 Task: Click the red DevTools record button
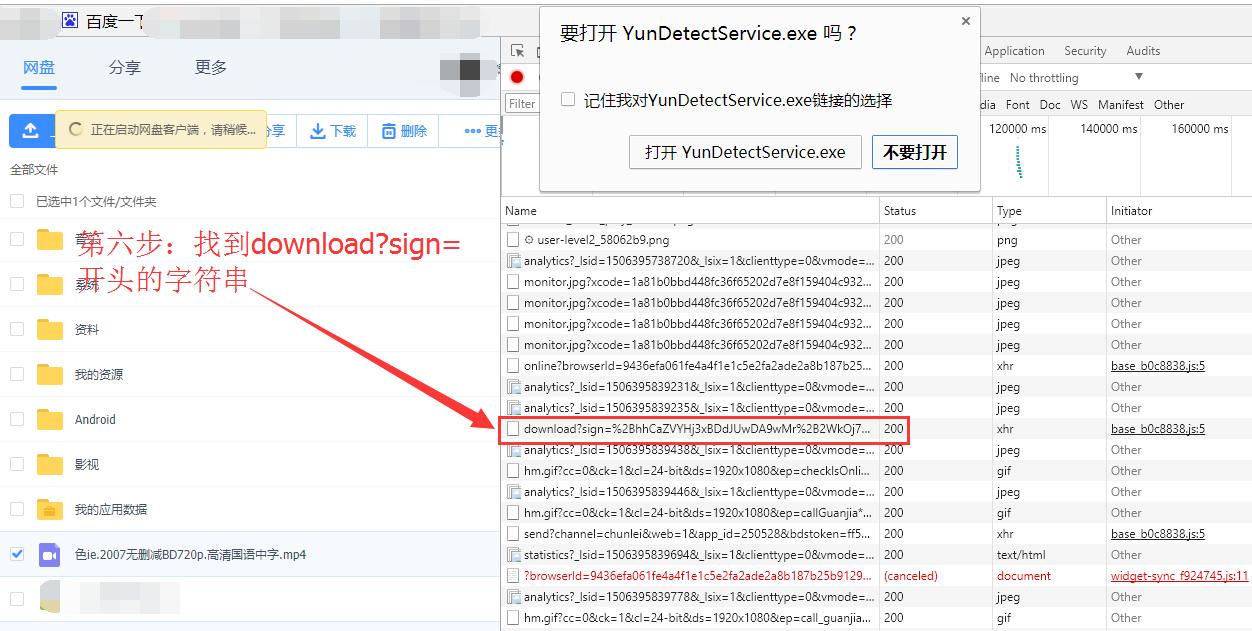pyautogui.click(x=517, y=77)
